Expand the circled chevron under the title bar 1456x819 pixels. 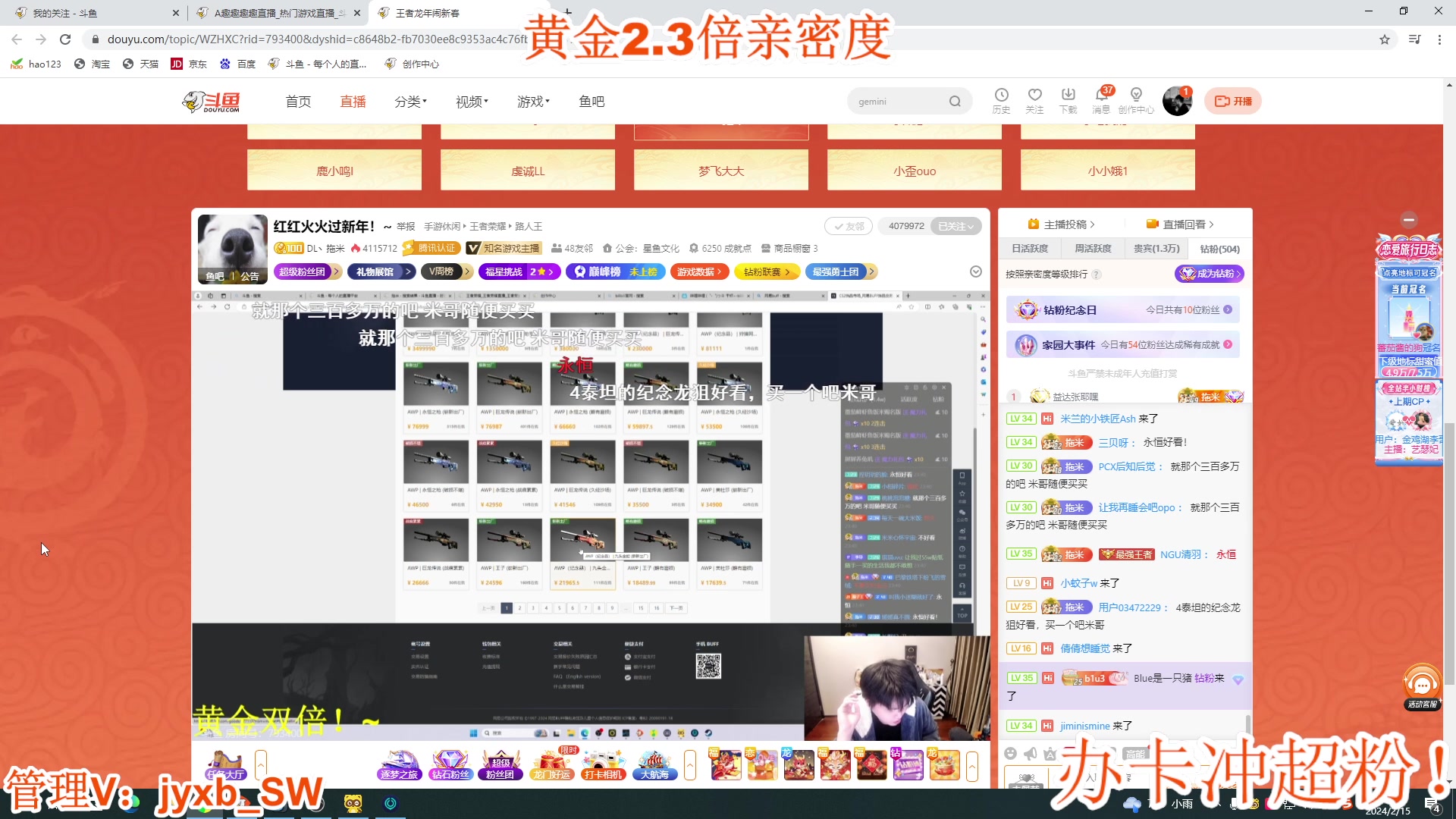pyautogui.click(x=976, y=271)
